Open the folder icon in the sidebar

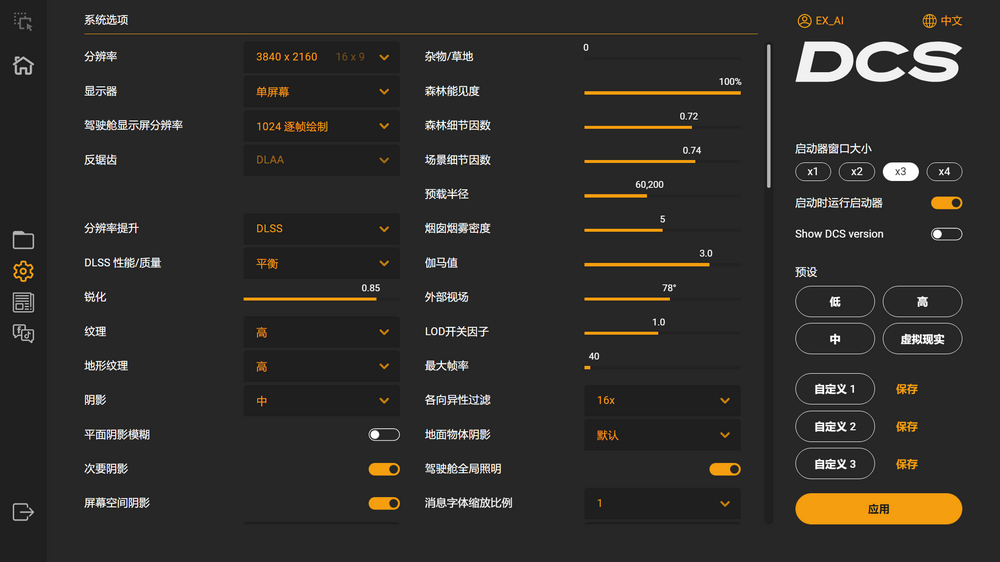pos(23,240)
